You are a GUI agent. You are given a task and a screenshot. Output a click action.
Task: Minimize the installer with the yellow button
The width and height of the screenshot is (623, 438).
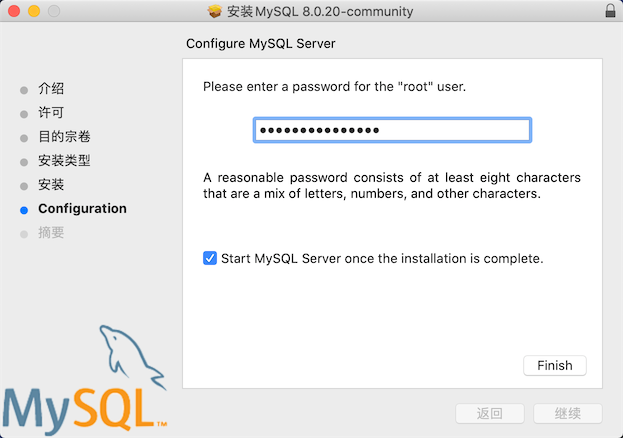[x=33, y=12]
